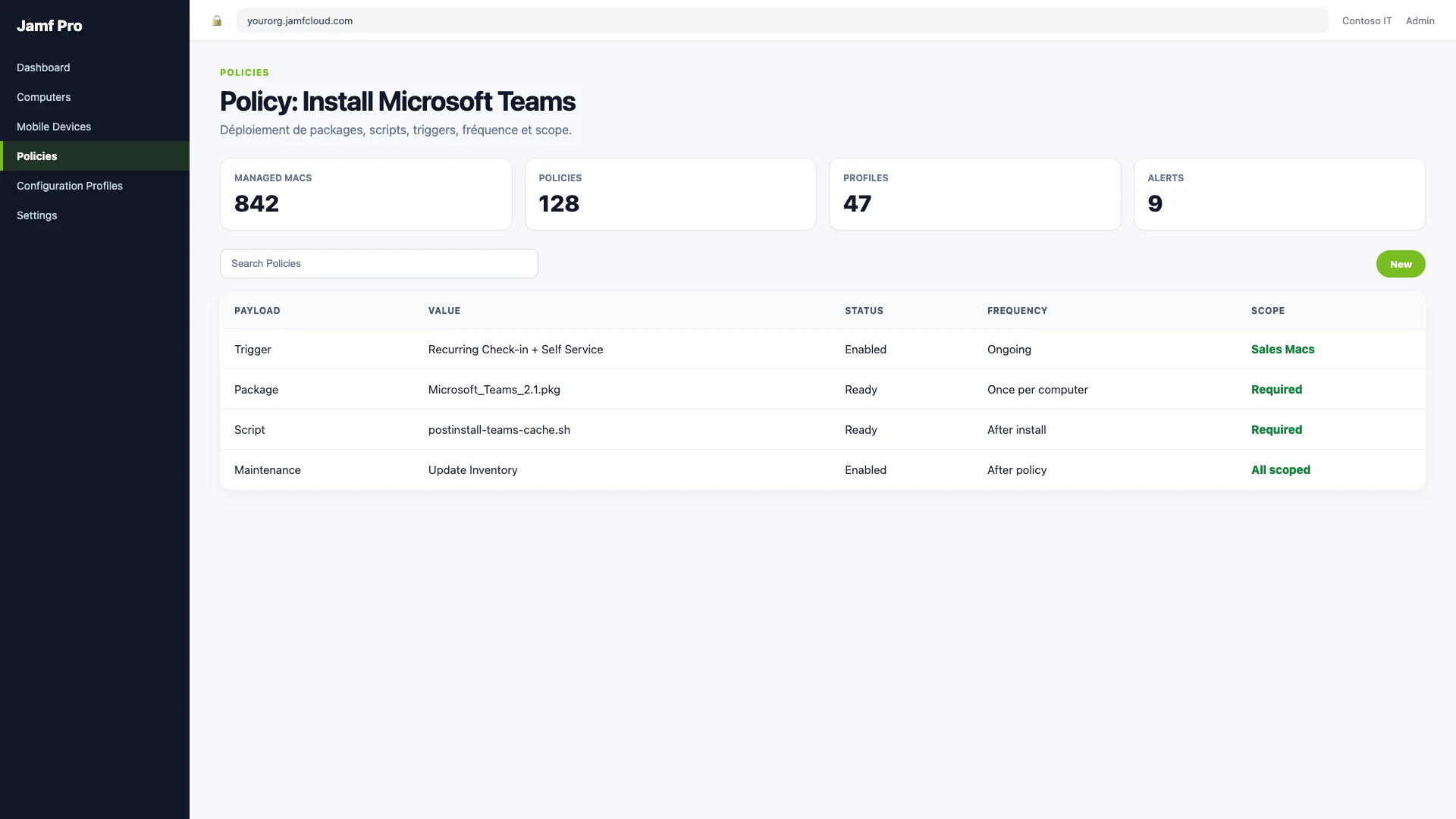Click the 'Policy: Install Microsoft Teams' heading
This screenshot has height=819, width=1456.
(397, 101)
